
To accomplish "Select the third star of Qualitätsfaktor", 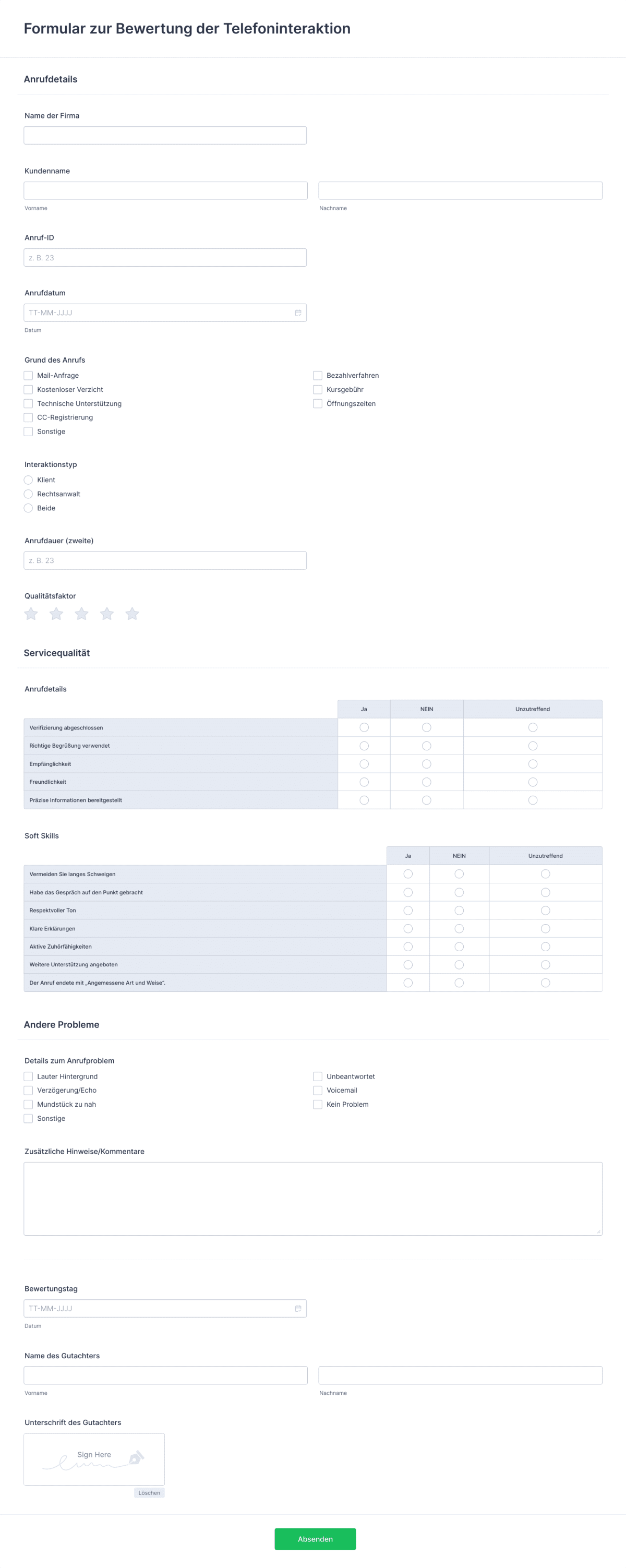I will tap(81, 614).
